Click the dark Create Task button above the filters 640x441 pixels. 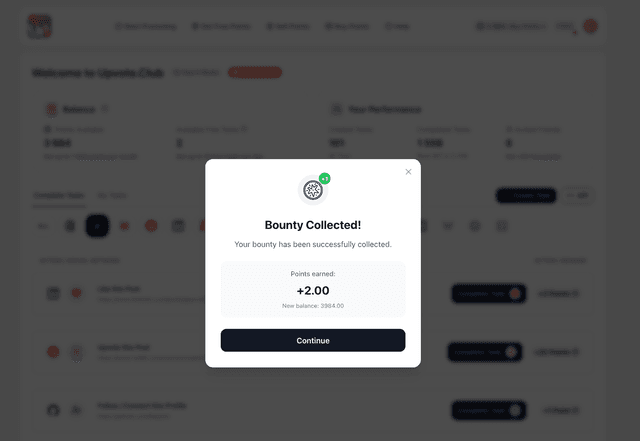pyautogui.click(x=526, y=196)
